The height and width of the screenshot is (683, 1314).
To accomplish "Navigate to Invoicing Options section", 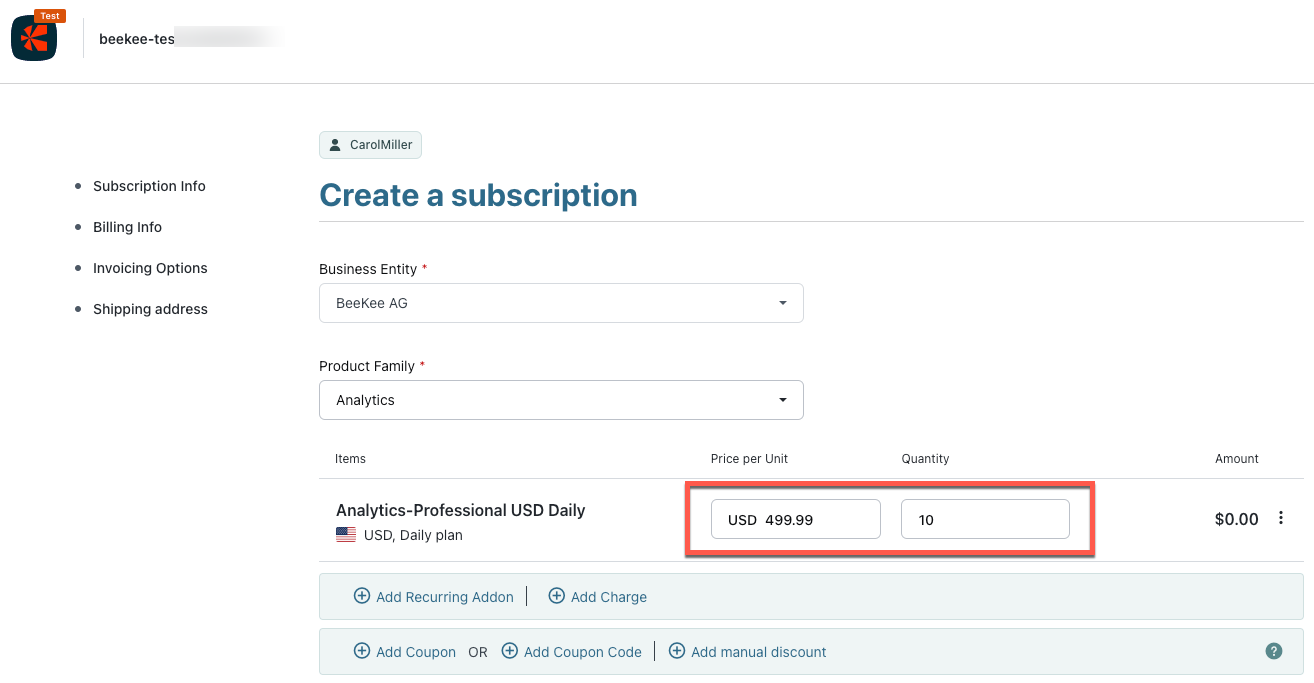I will (x=150, y=268).
